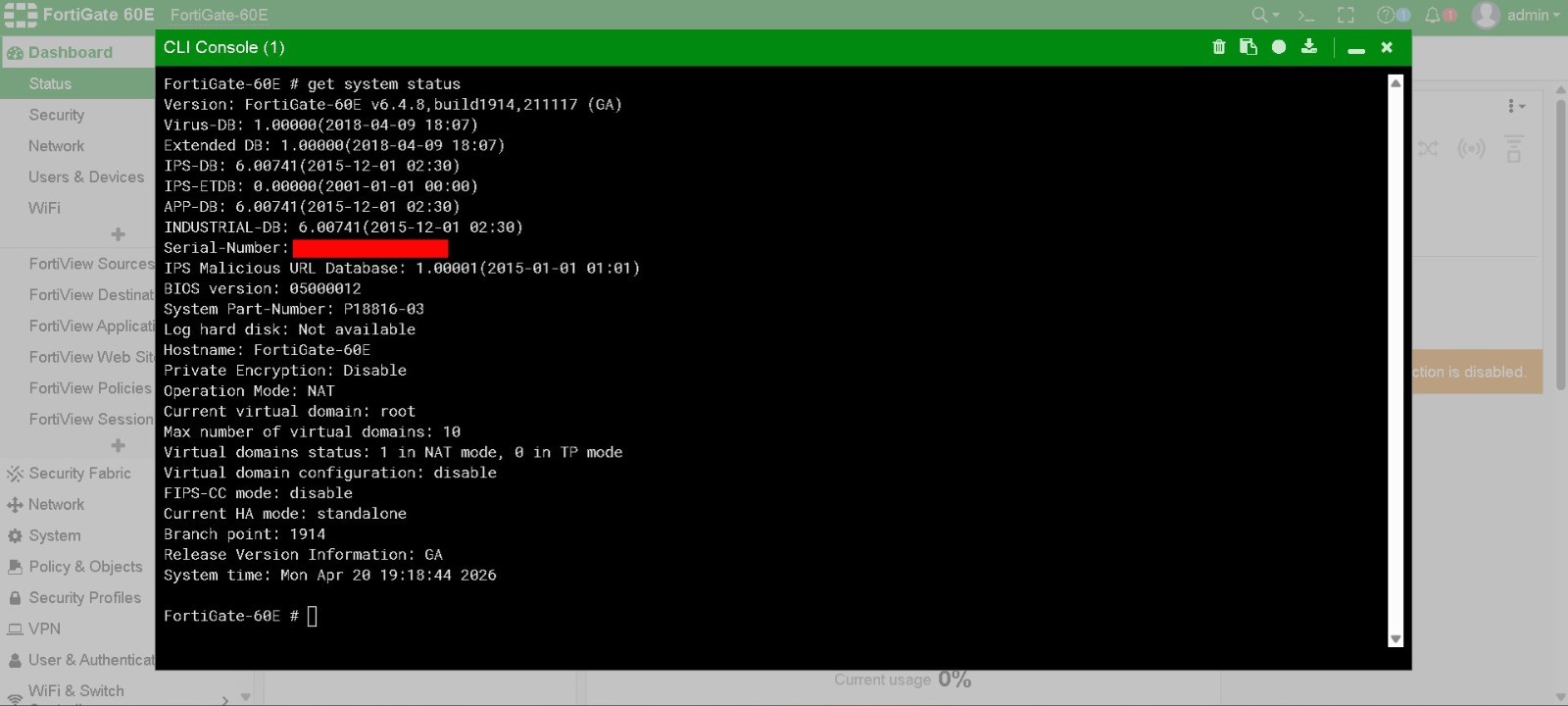Click 'BIOS version: 05000012' line
The image size is (1568, 706).
[x=262, y=288]
